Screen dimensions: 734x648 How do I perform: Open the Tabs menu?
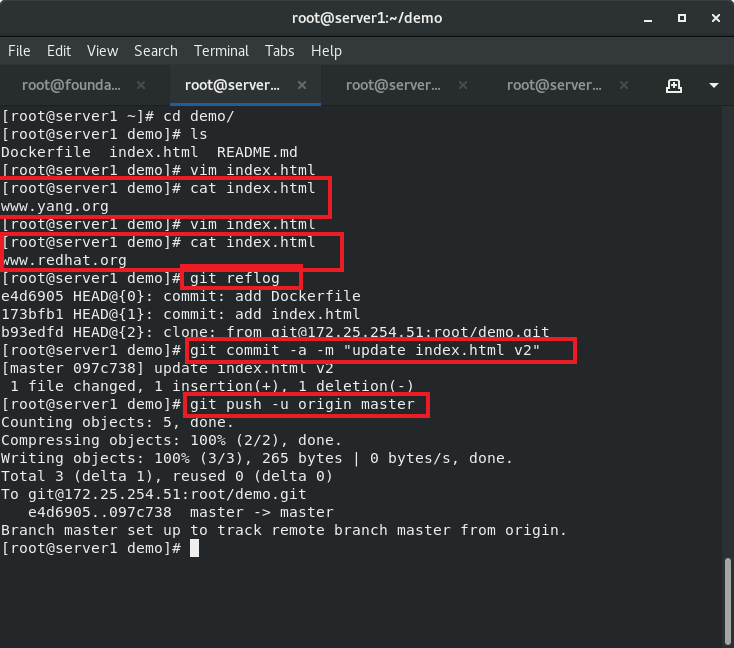tap(279, 51)
